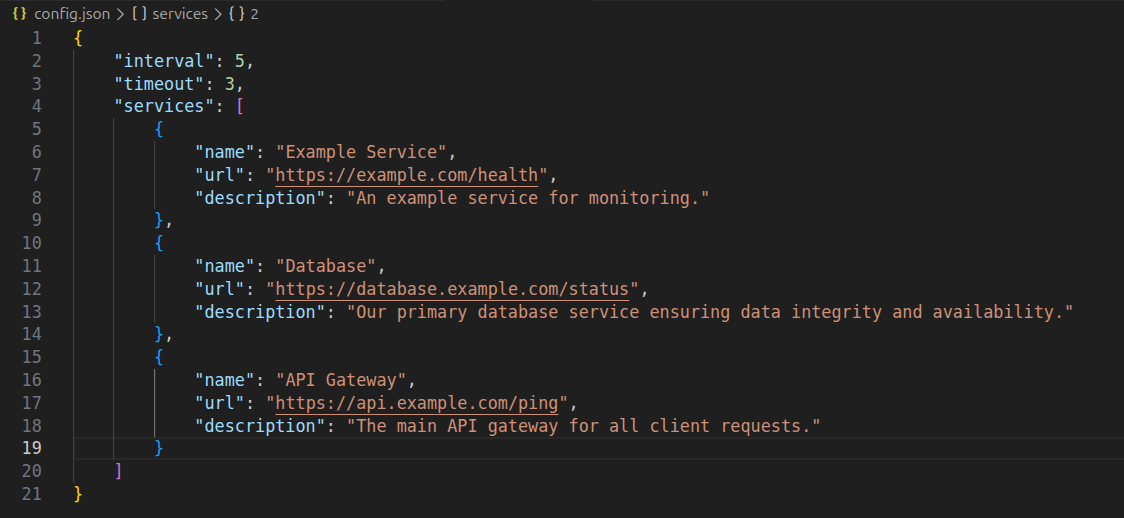Screen dimensions: 1124x518
Task: Click the "Database" name string
Action: pyautogui.click(x=326, y=266)
